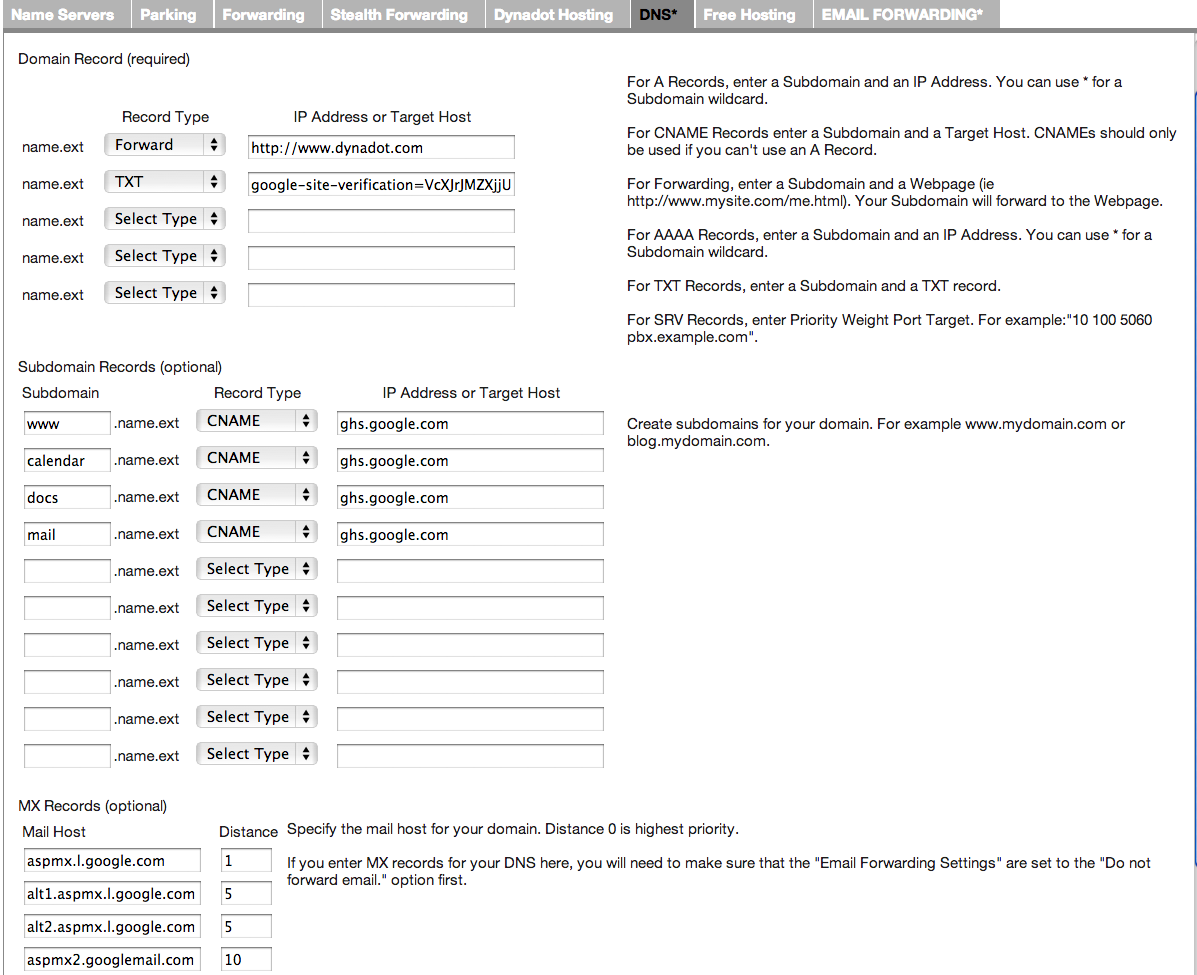Click the field containing http://www.dynadot.com
Screen dimensions: 1197x975
380,147
